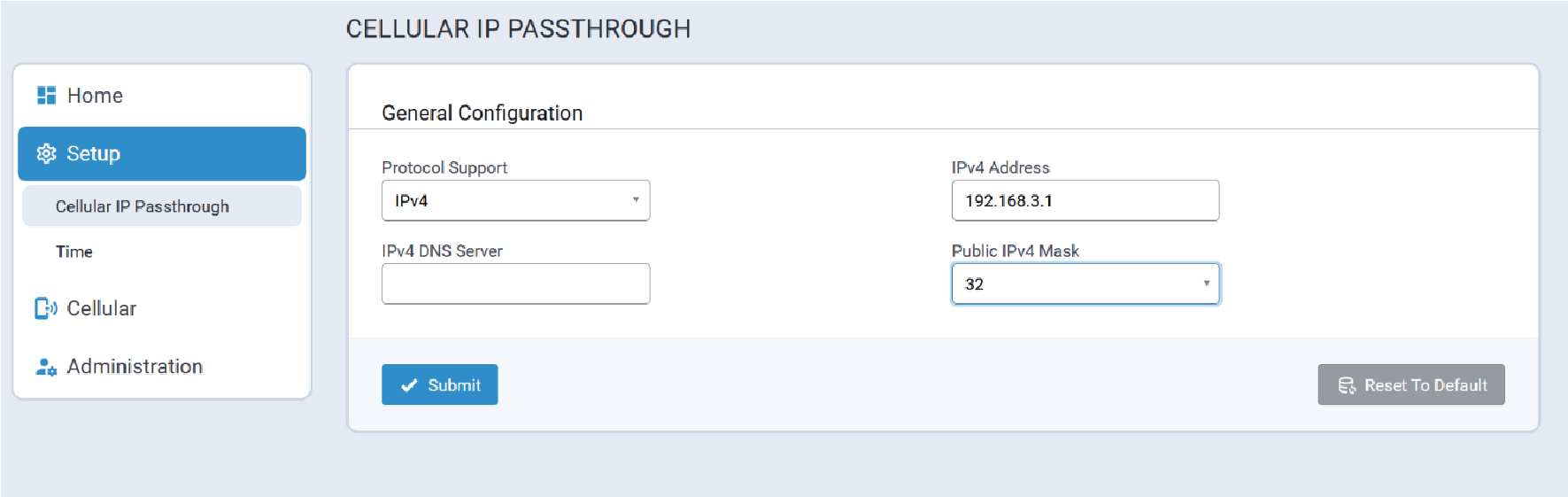This screenshot has height=497, width=1568.
Task: Navigate to the Cellular menu label
Action: [102, 308]
